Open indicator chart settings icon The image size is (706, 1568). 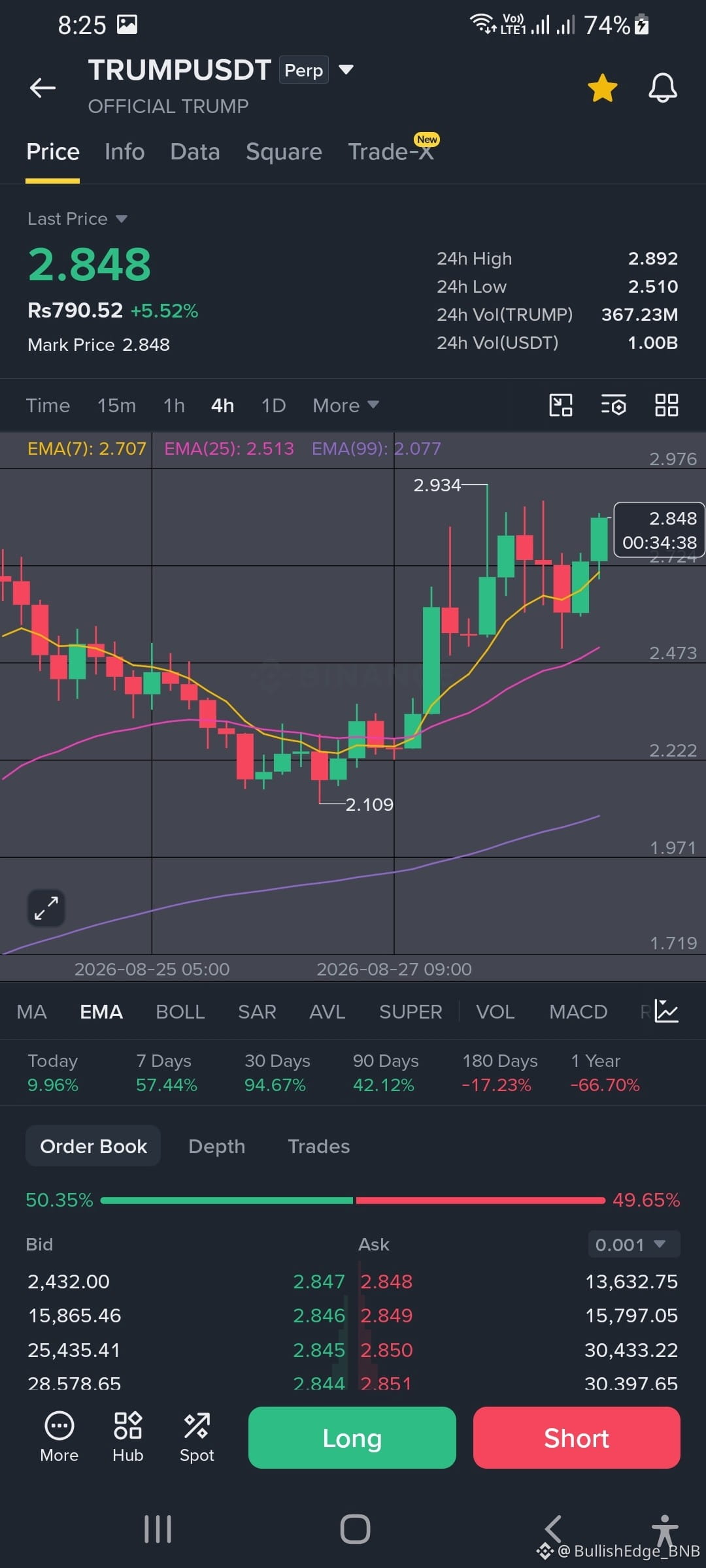667,1011
